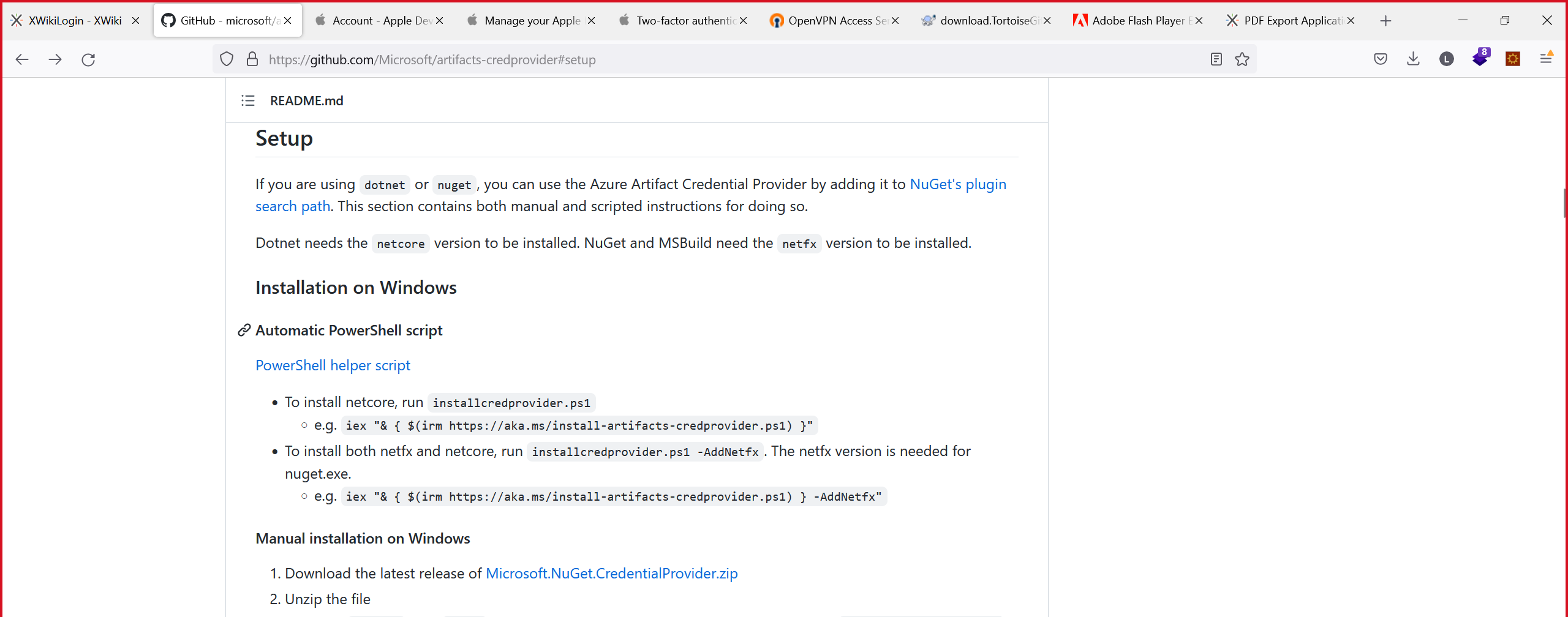Close the PDF Export Application tab
Image resolution: width=1568 pixels, height=617 pixels.
pos(1351,21)
